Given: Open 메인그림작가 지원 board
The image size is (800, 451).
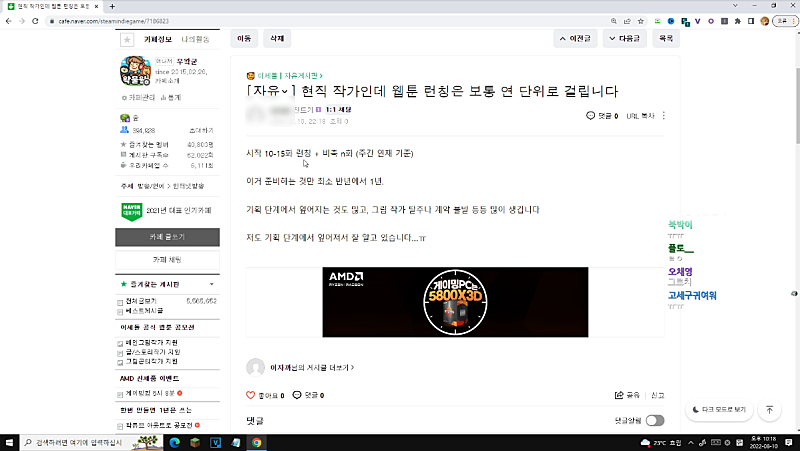Looking at the screenshot, I should (x=152, y=342).
